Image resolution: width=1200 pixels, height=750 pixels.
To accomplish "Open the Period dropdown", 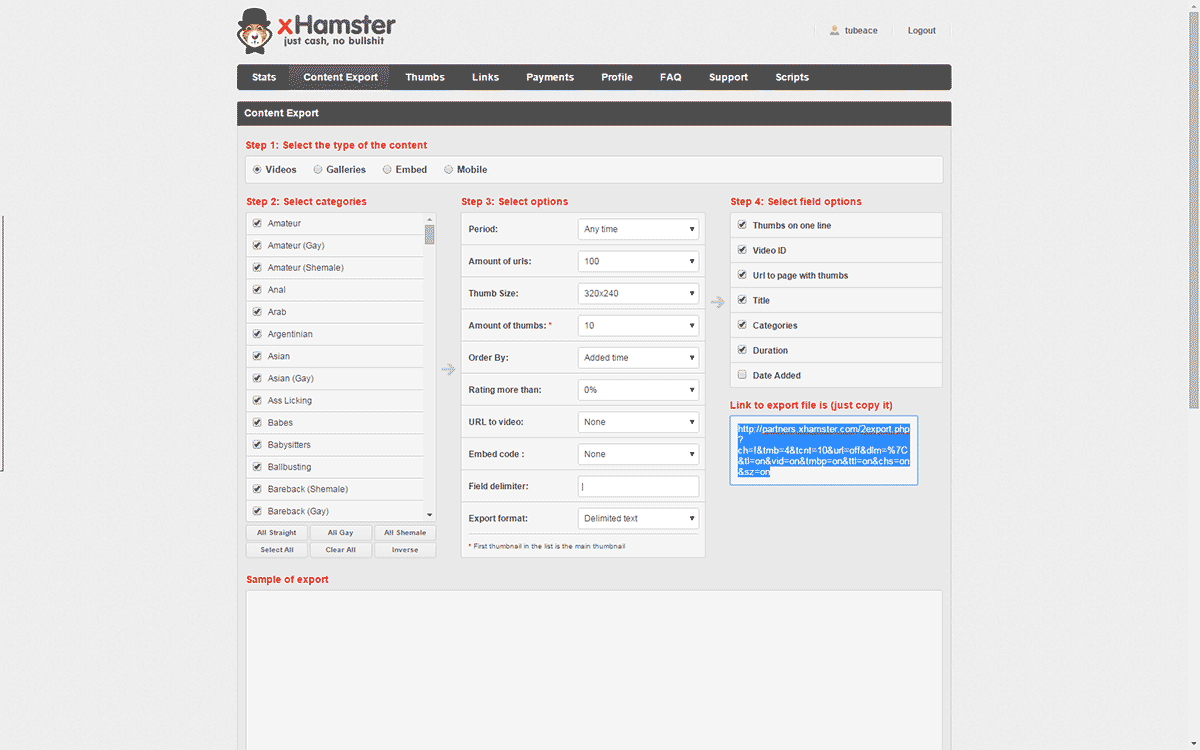I will (638, 229).
